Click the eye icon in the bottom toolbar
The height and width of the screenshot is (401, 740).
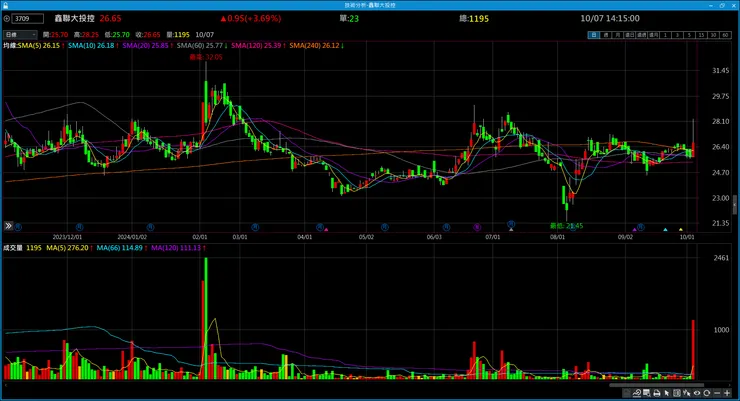[x=697, y=393]
